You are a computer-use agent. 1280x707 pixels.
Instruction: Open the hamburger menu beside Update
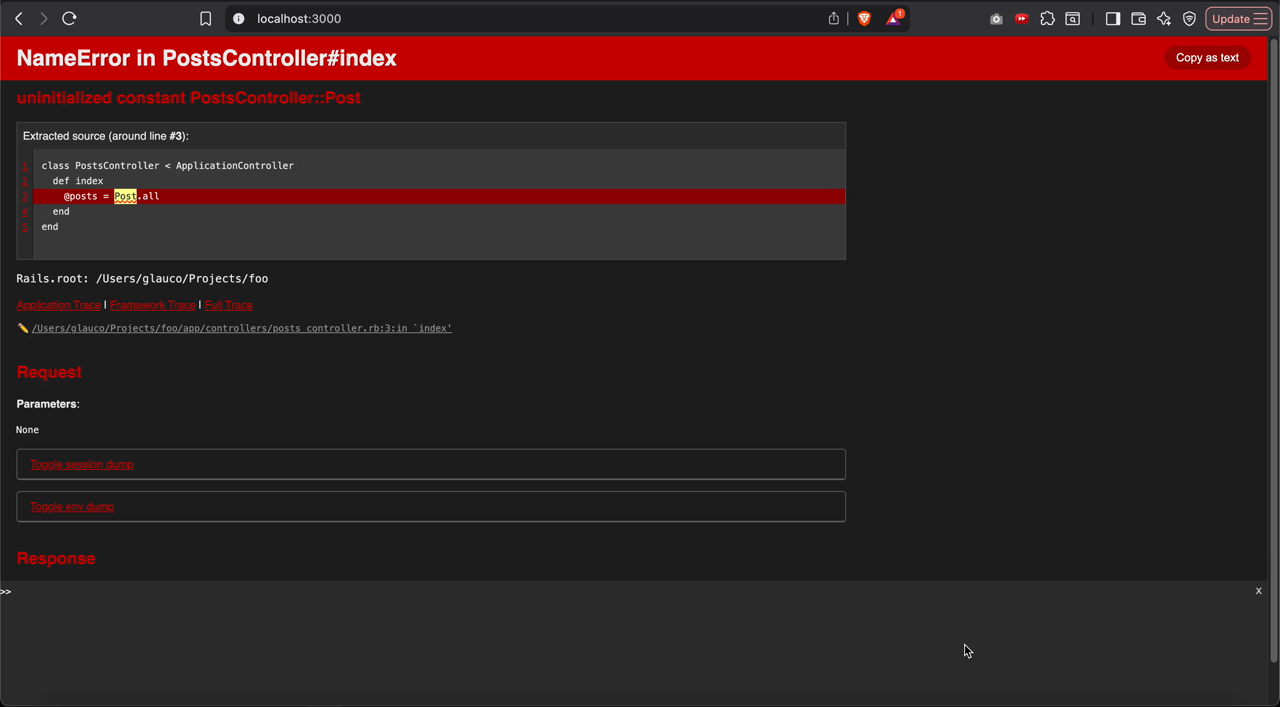(x=1263, y=18)
